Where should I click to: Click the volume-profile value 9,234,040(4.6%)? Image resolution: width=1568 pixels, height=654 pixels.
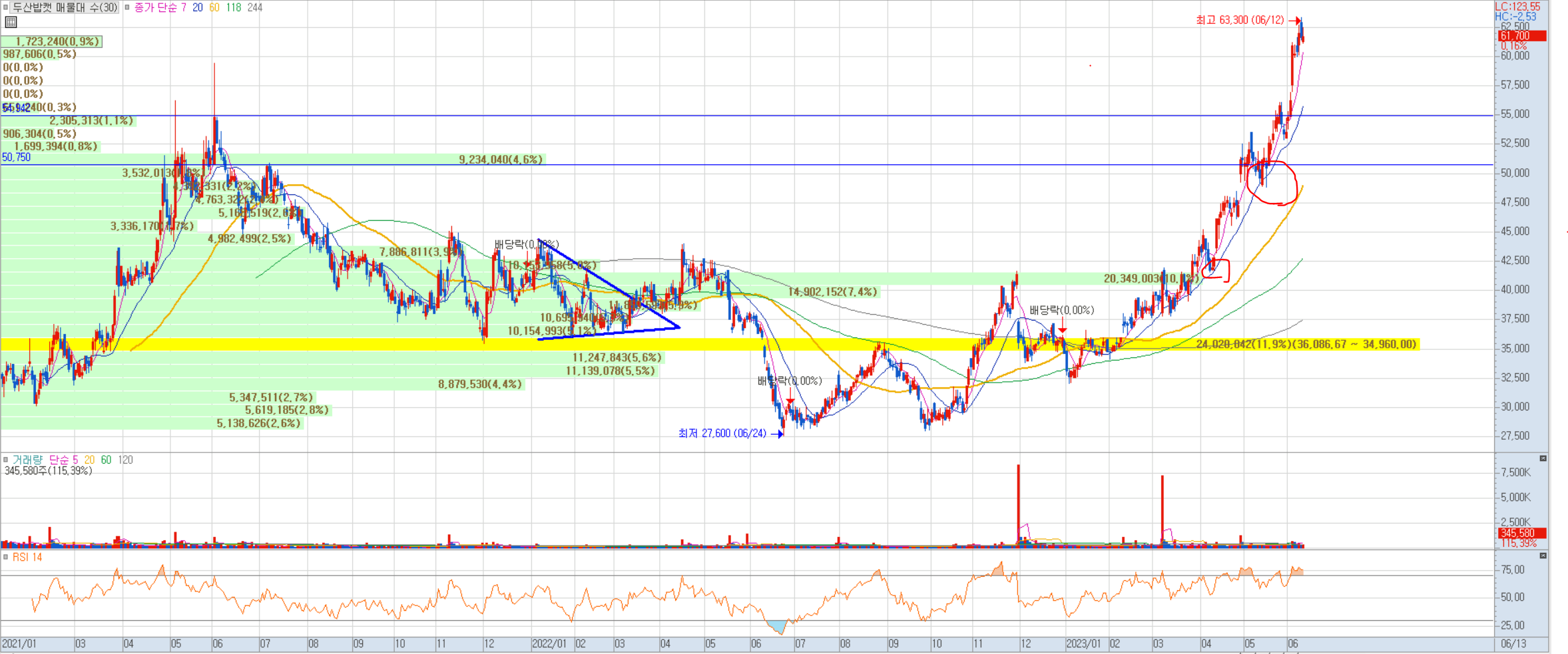(501, 160)
